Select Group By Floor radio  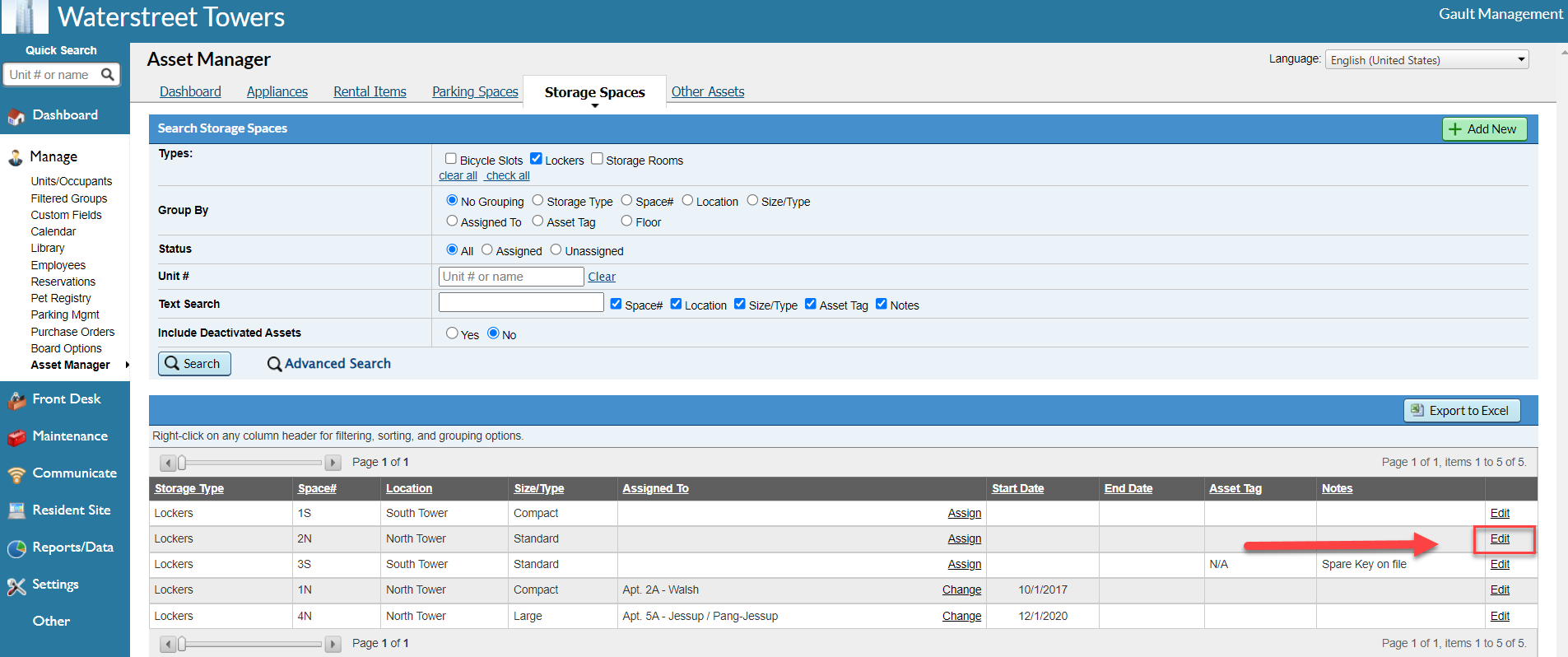point(626,221)
